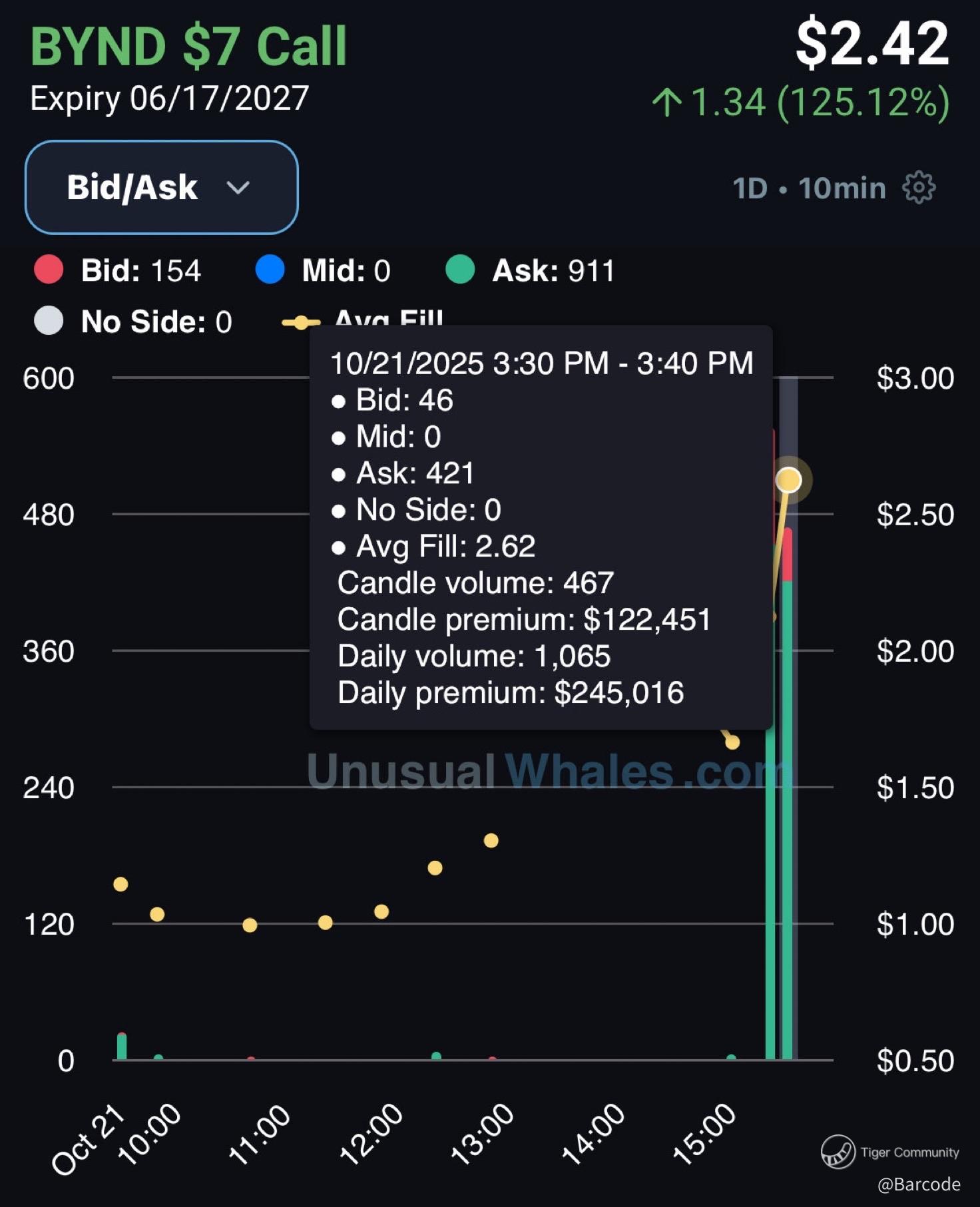Click the green up-arrow price change icon
The image size is (980, 1207).
pyautogui.click(x=666, y=103)
